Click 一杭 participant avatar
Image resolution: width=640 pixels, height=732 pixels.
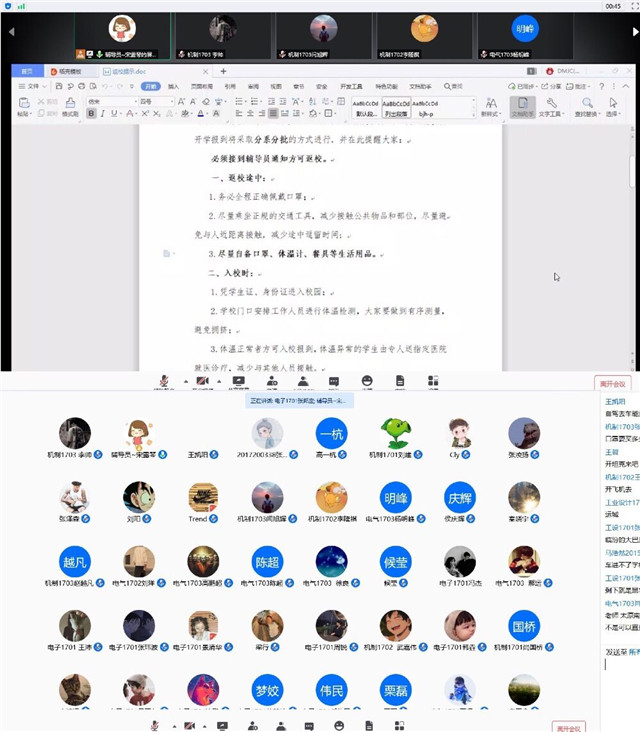coord(331,433)
